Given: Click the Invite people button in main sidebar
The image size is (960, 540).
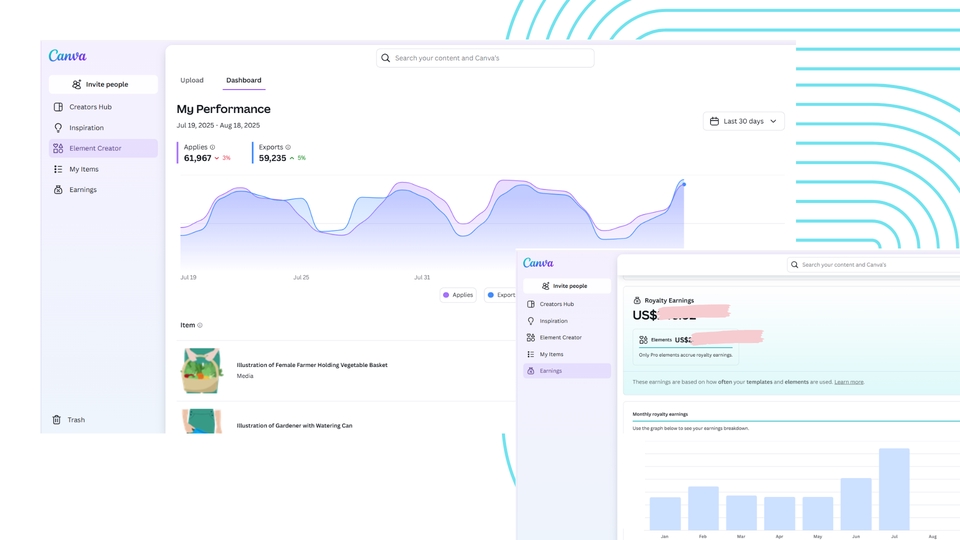Looking at the screenshot, I should tap(103, 84).
